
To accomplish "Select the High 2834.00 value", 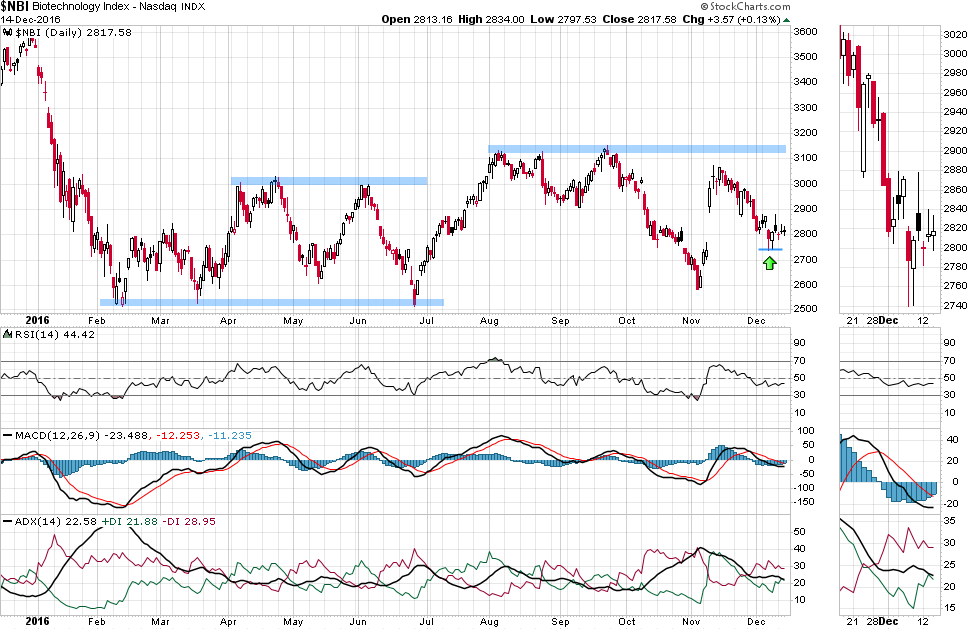I will click(x=491, y=19).
